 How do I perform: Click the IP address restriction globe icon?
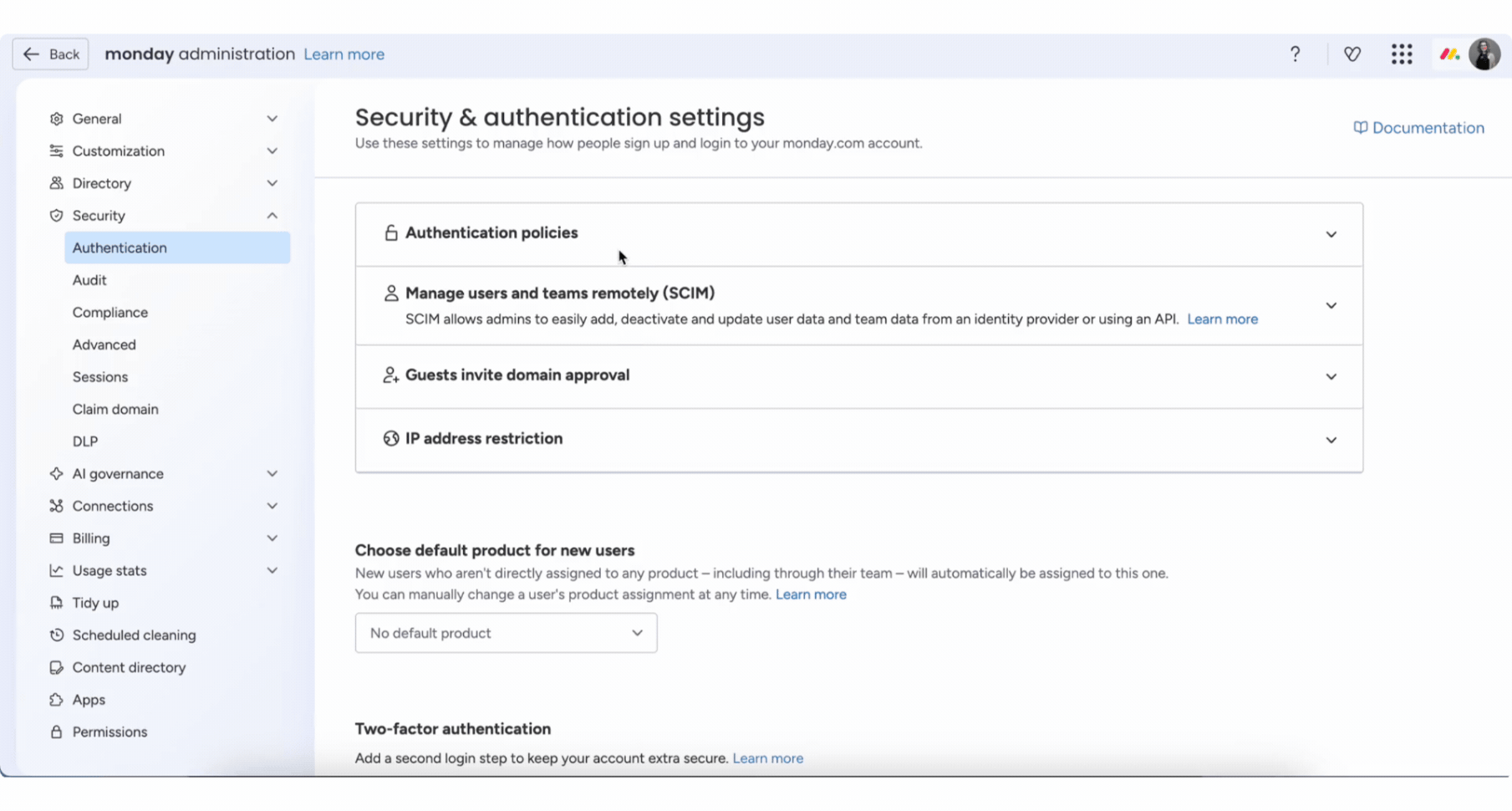tap(390, 439)
